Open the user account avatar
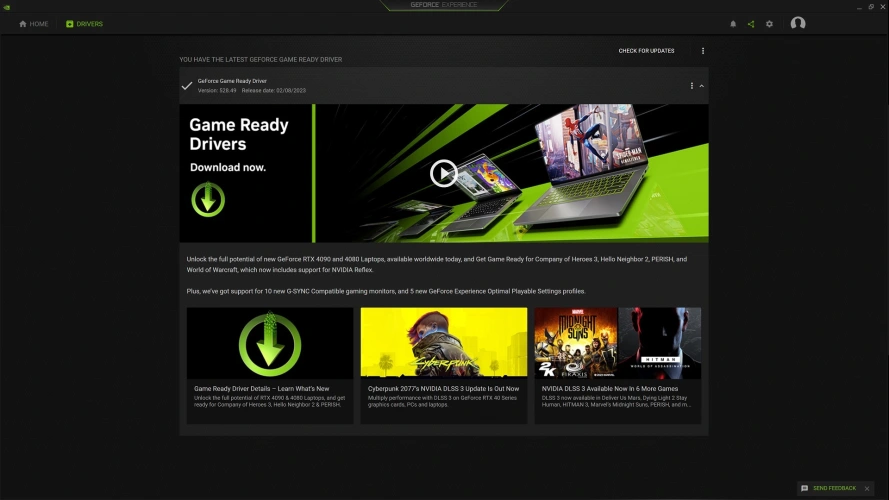889x500 pixels. click(797, 24)
